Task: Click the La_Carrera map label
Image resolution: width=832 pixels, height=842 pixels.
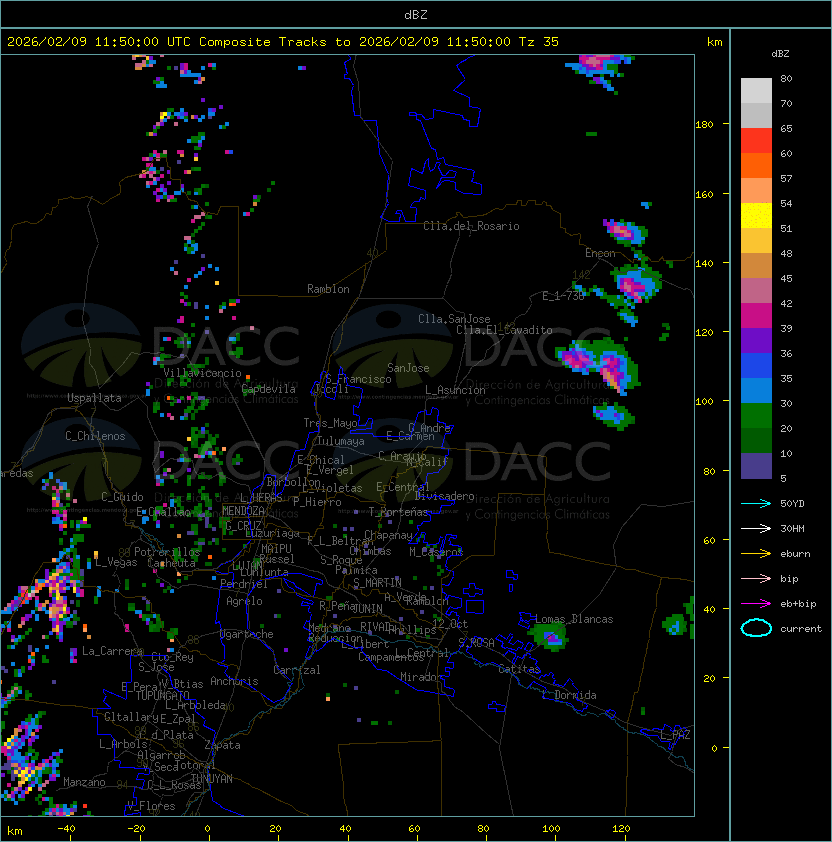Action: (113, 651)
